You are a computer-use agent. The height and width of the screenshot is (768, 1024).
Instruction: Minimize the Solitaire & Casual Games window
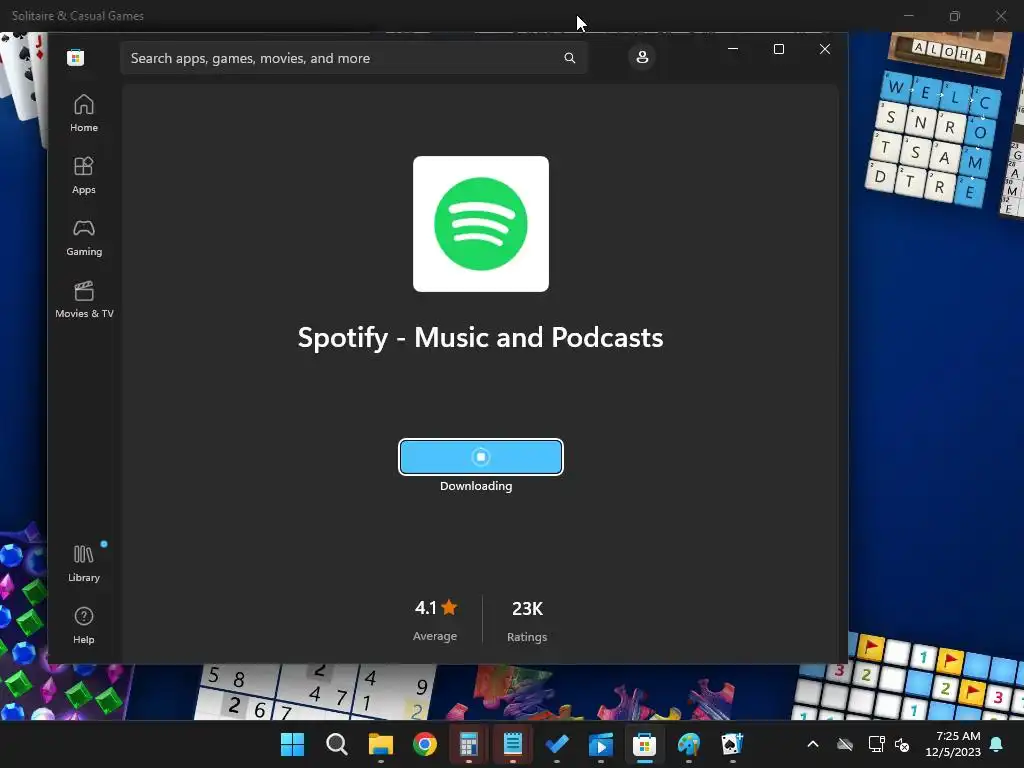(908, 16)
